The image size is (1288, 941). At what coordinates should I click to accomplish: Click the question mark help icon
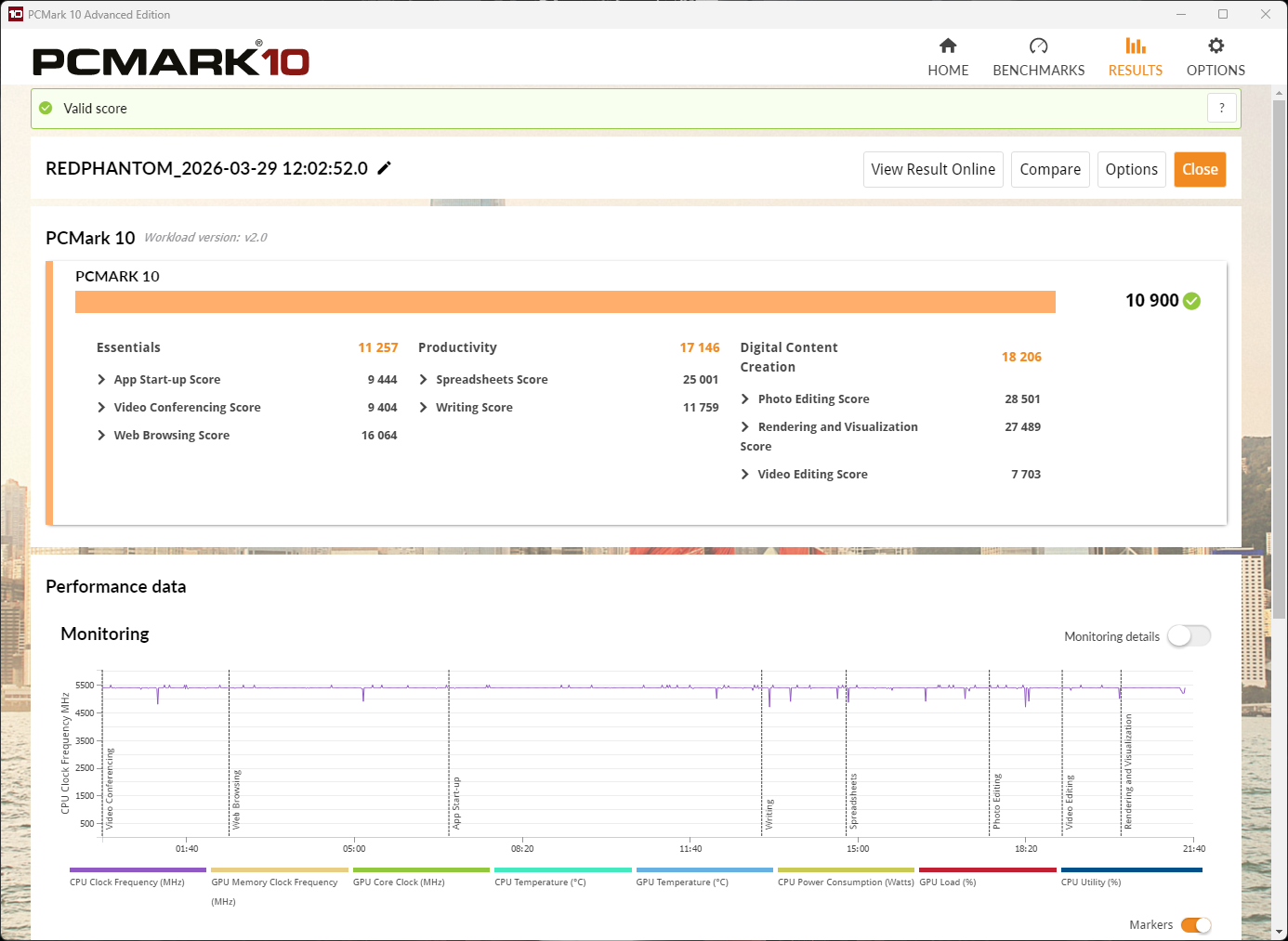tap(1221, 108)
